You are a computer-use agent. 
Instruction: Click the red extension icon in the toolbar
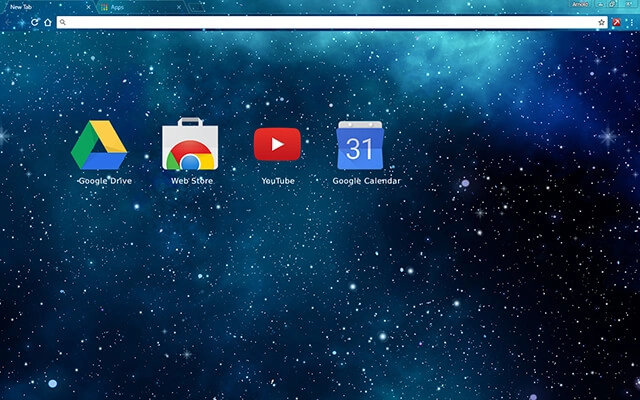coord(616,22)
